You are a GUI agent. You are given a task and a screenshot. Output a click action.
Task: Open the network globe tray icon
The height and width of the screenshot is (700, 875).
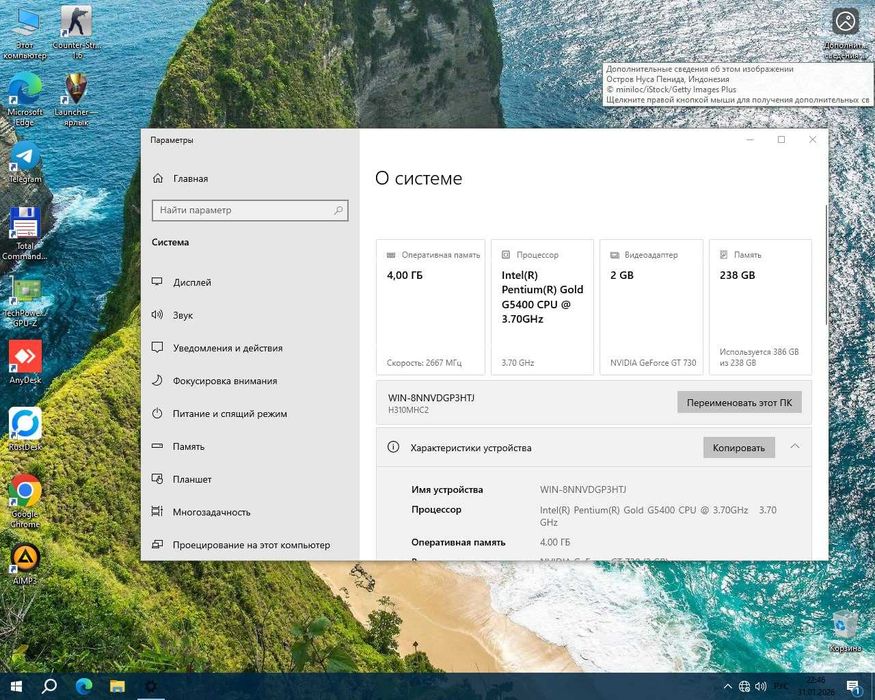pos(744,687)
